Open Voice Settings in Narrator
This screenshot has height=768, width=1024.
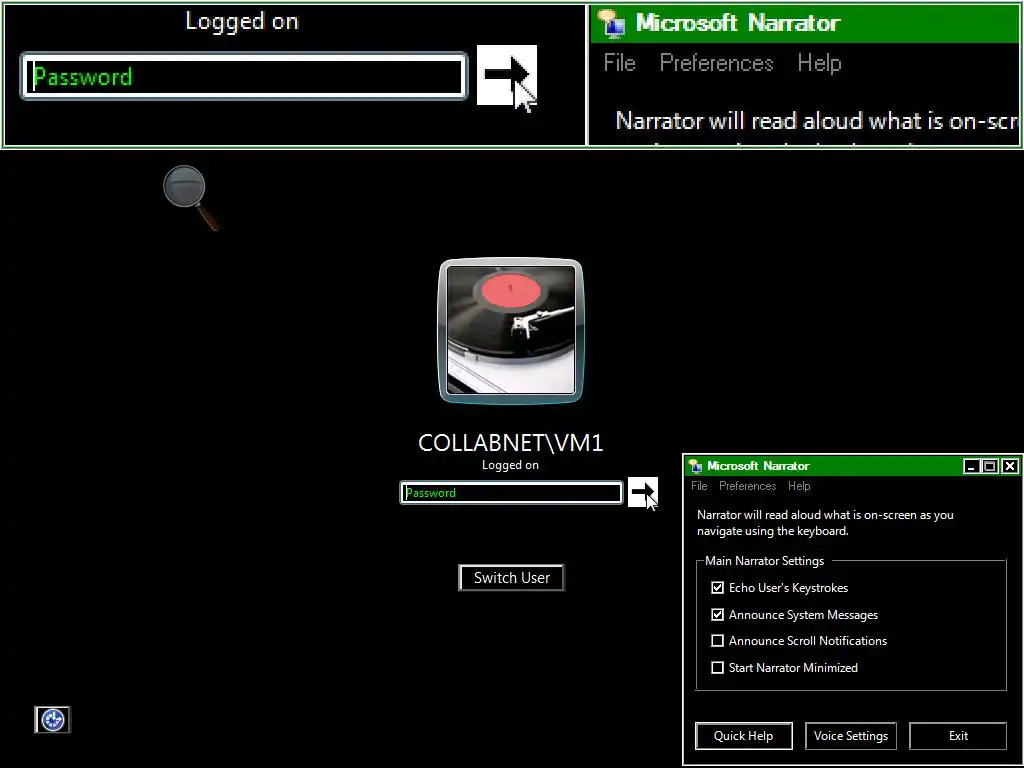point(851,736)
